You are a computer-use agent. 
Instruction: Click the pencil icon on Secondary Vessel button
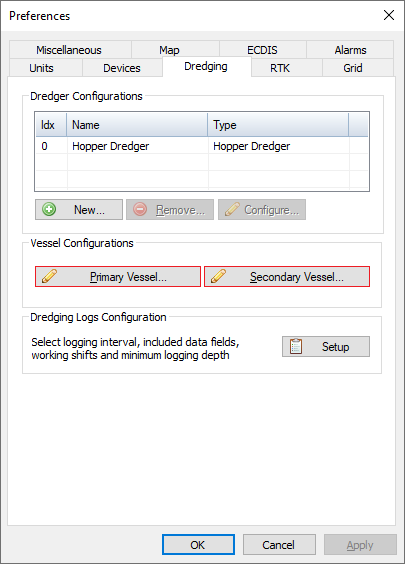tap(218, 276)
